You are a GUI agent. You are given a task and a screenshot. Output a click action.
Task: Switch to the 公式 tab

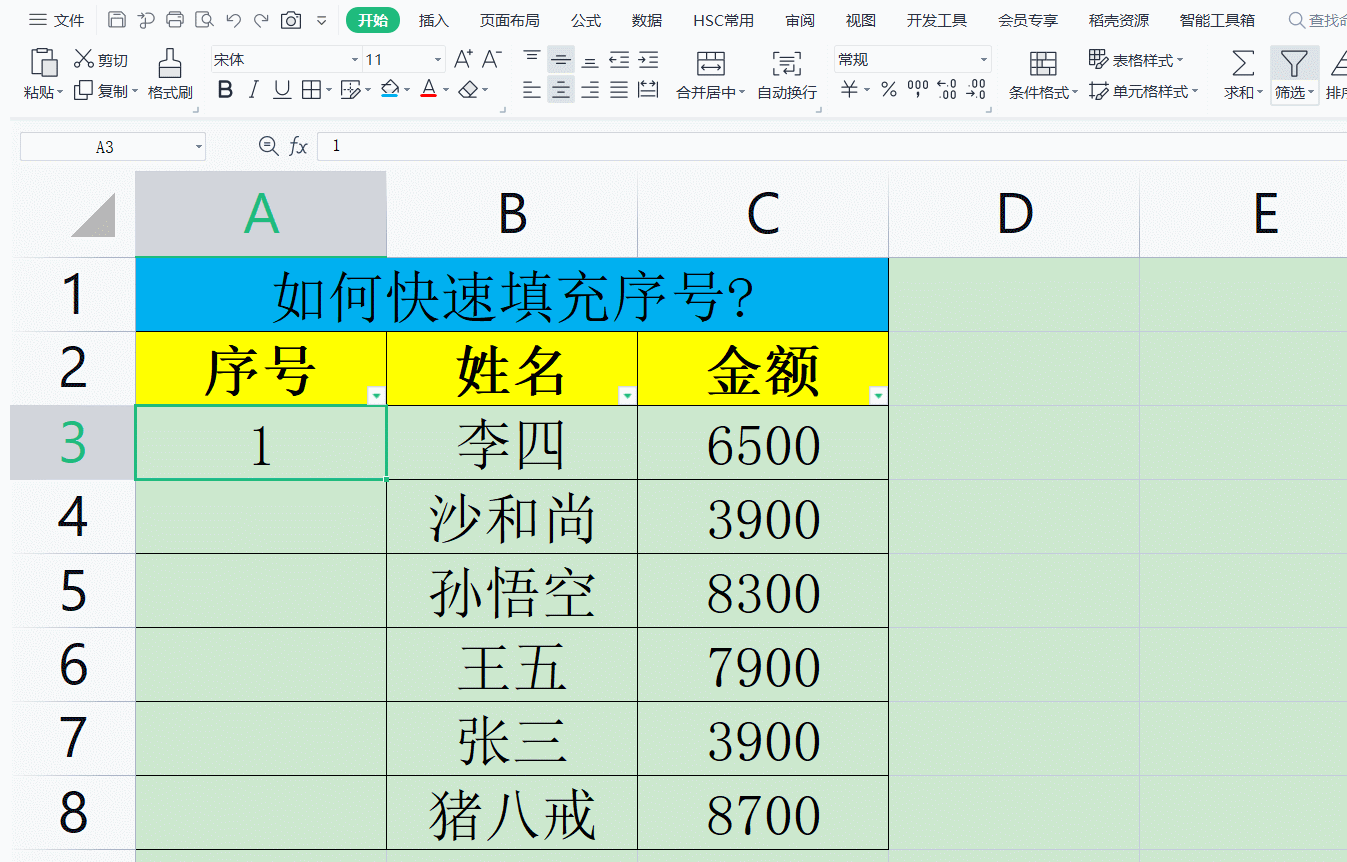coord(586,20)
